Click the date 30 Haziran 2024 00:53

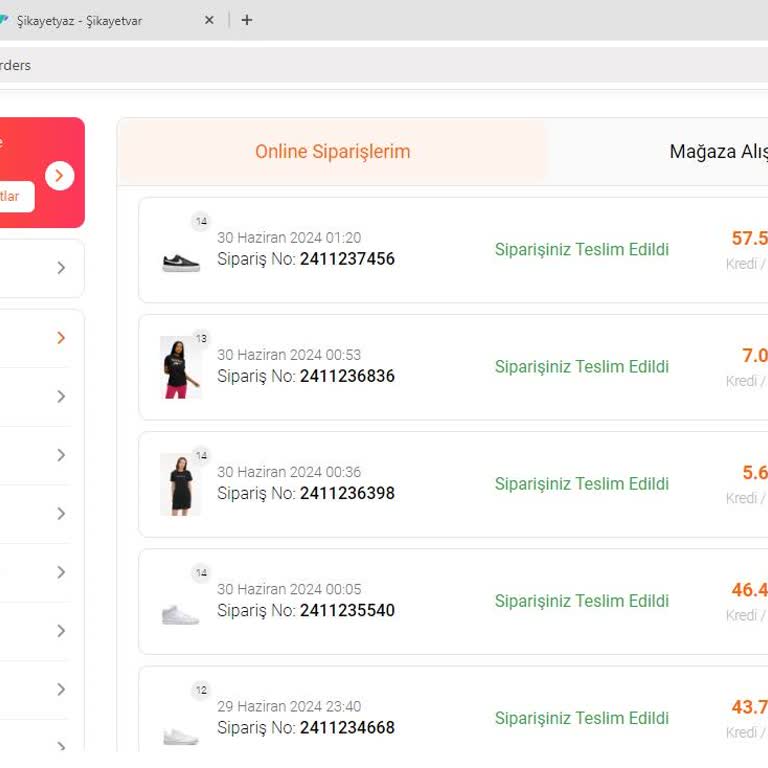coord(289,355)
